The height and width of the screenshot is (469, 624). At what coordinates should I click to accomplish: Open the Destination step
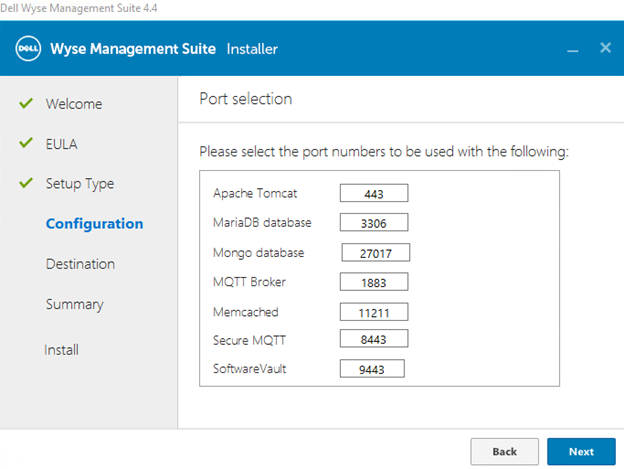point(80,264)
